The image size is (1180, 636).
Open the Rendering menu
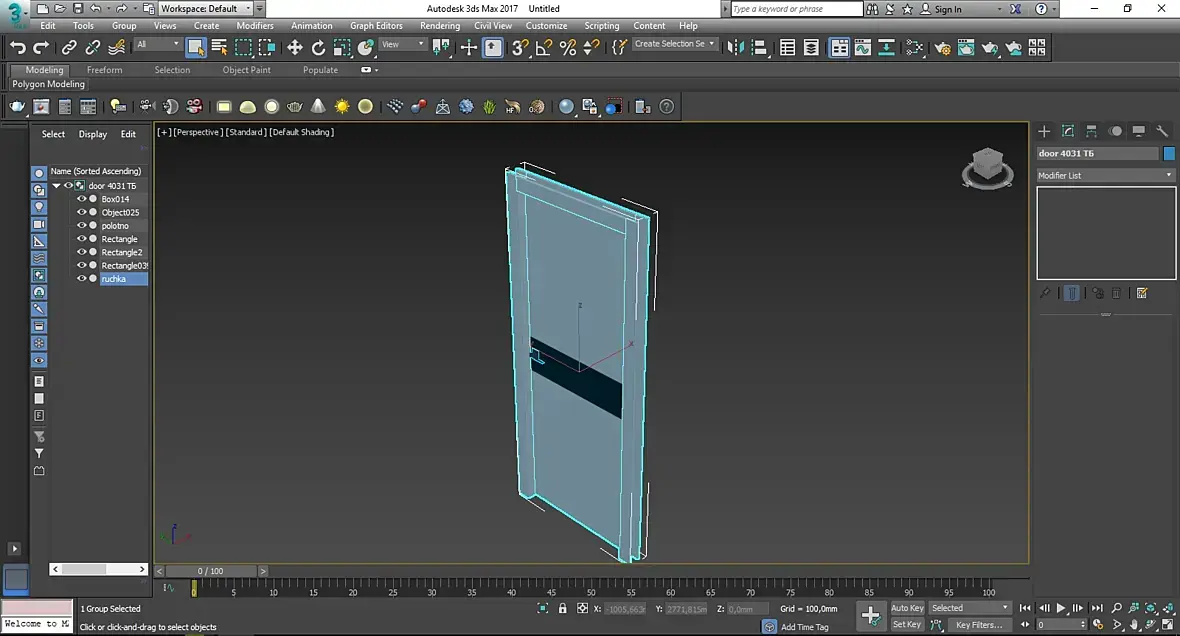click(x=439, y=26)
